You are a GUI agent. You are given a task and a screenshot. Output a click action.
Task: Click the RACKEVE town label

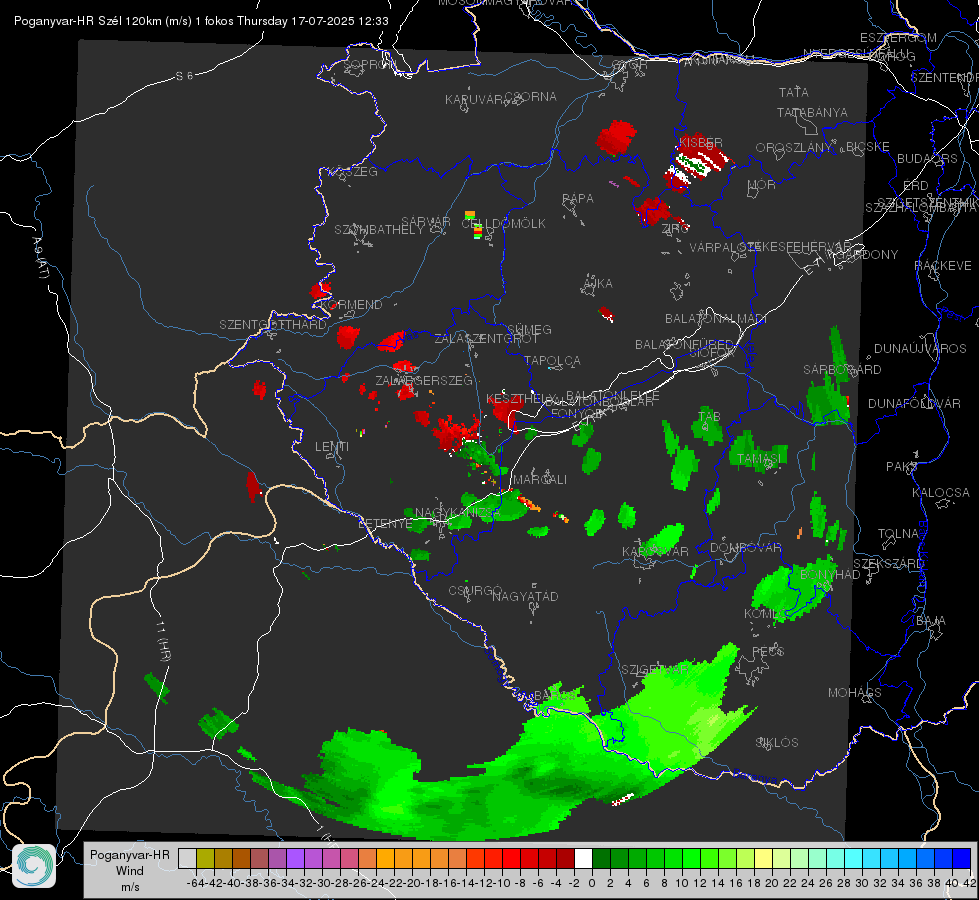pos(943,266)
